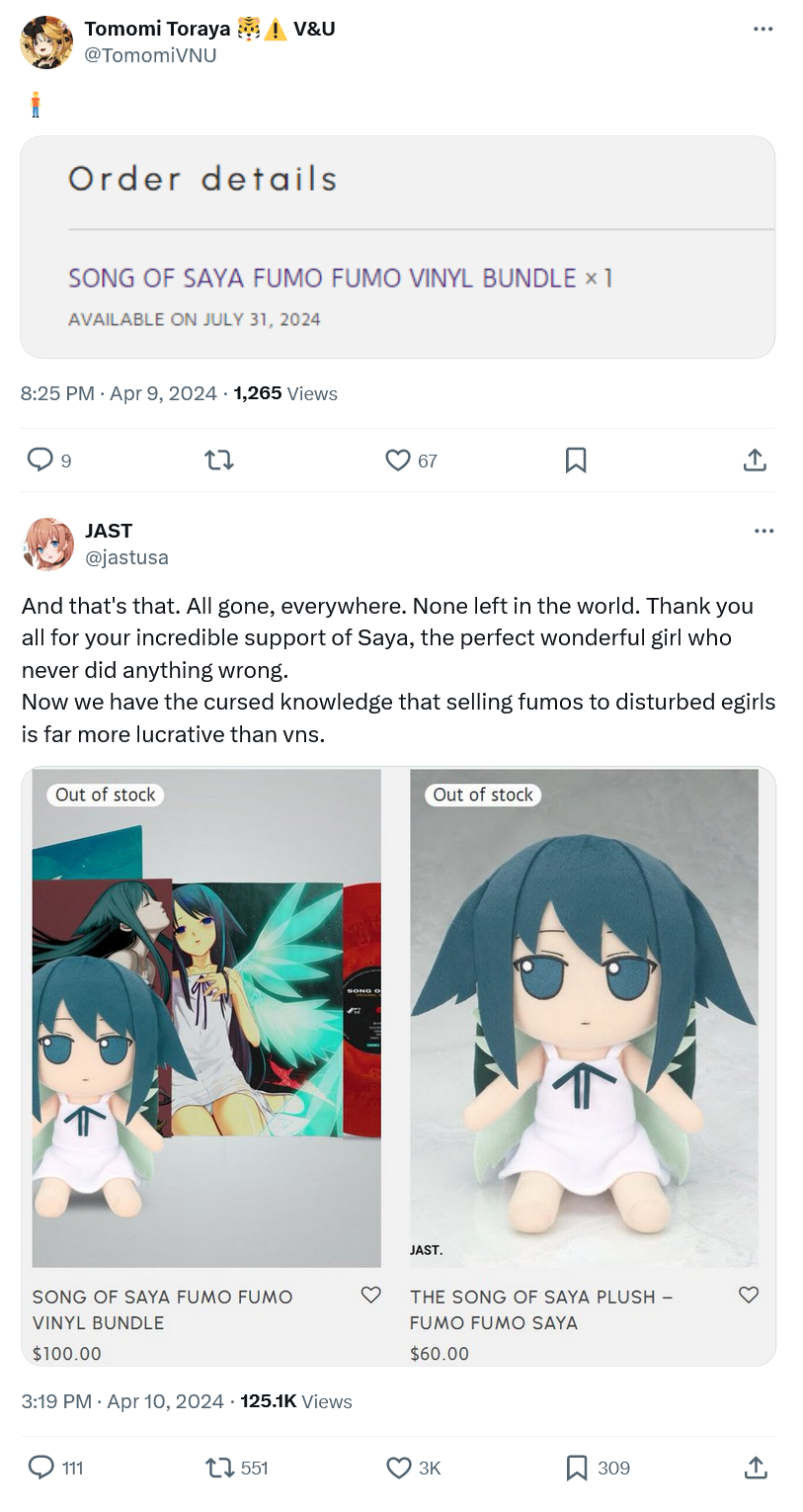This screenshot has height=1512, width=803.
Task: Open more options on JAST's tweet
Action: click(763, 531)
